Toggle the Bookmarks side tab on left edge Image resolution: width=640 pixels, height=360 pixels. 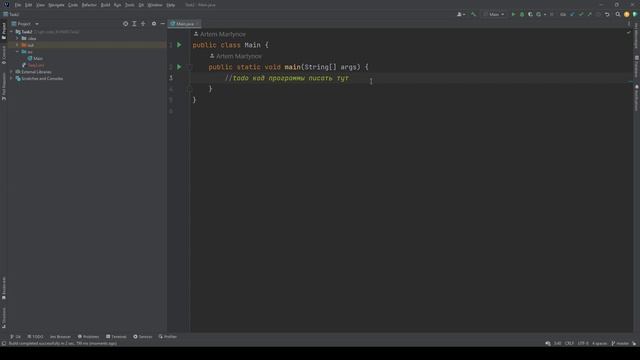(x=4, y=288)
